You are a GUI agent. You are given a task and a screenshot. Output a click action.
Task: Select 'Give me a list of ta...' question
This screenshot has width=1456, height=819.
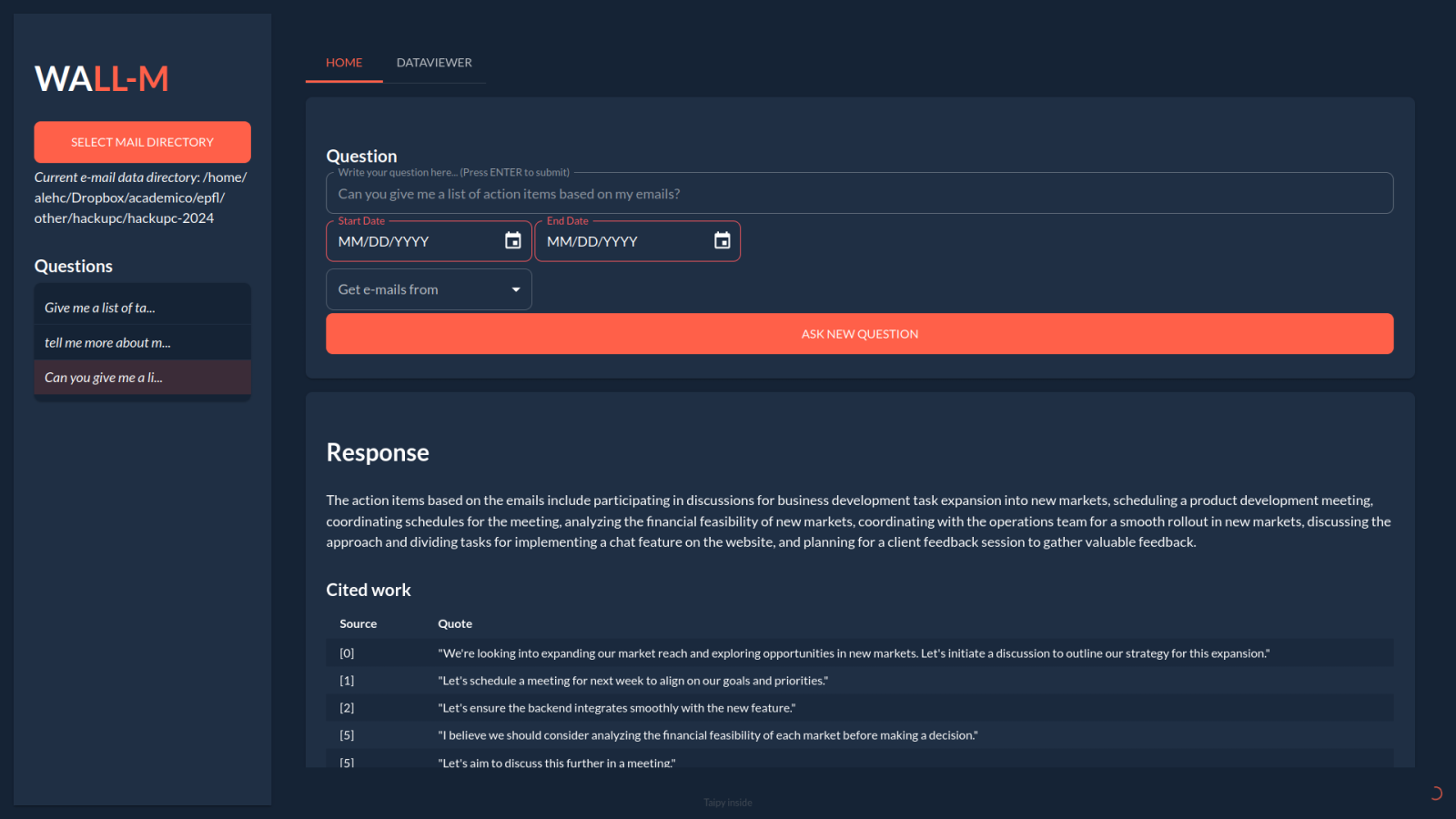tap(142, 308)
